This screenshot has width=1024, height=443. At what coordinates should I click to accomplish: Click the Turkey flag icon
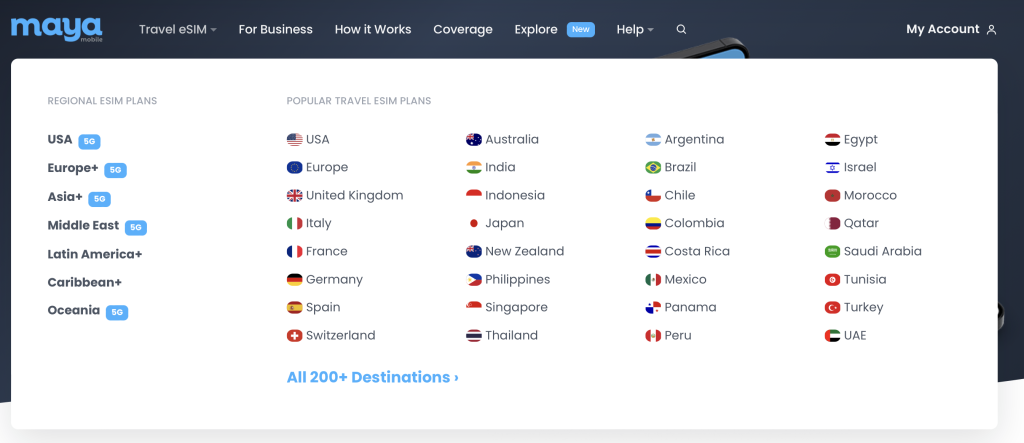(x=832, y=308)
